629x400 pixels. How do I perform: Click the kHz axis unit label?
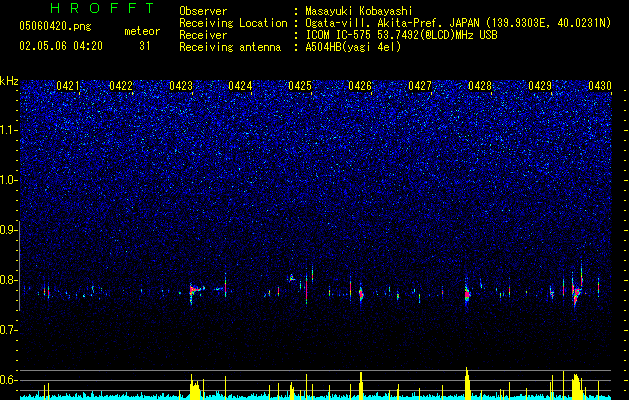[9, 81]
